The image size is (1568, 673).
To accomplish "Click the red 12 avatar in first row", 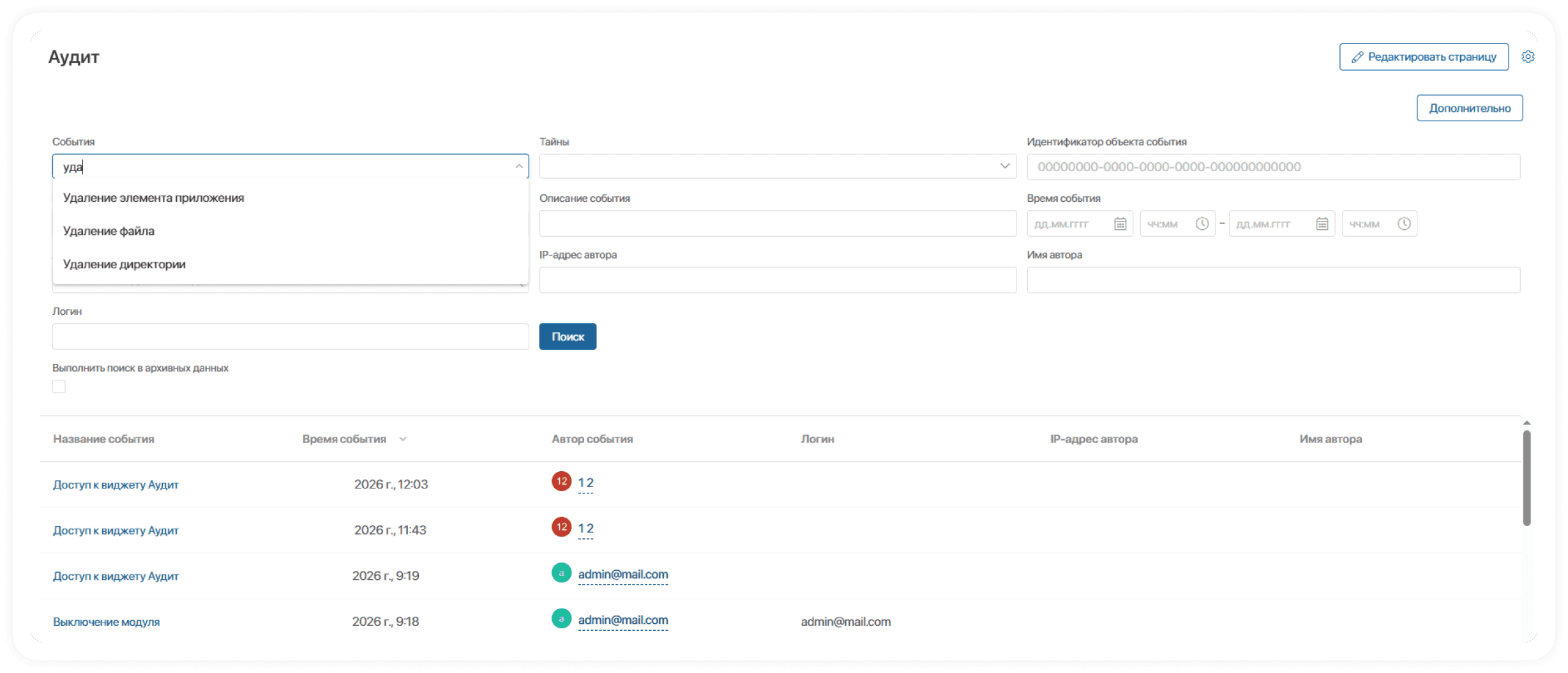I will [561, 481].
